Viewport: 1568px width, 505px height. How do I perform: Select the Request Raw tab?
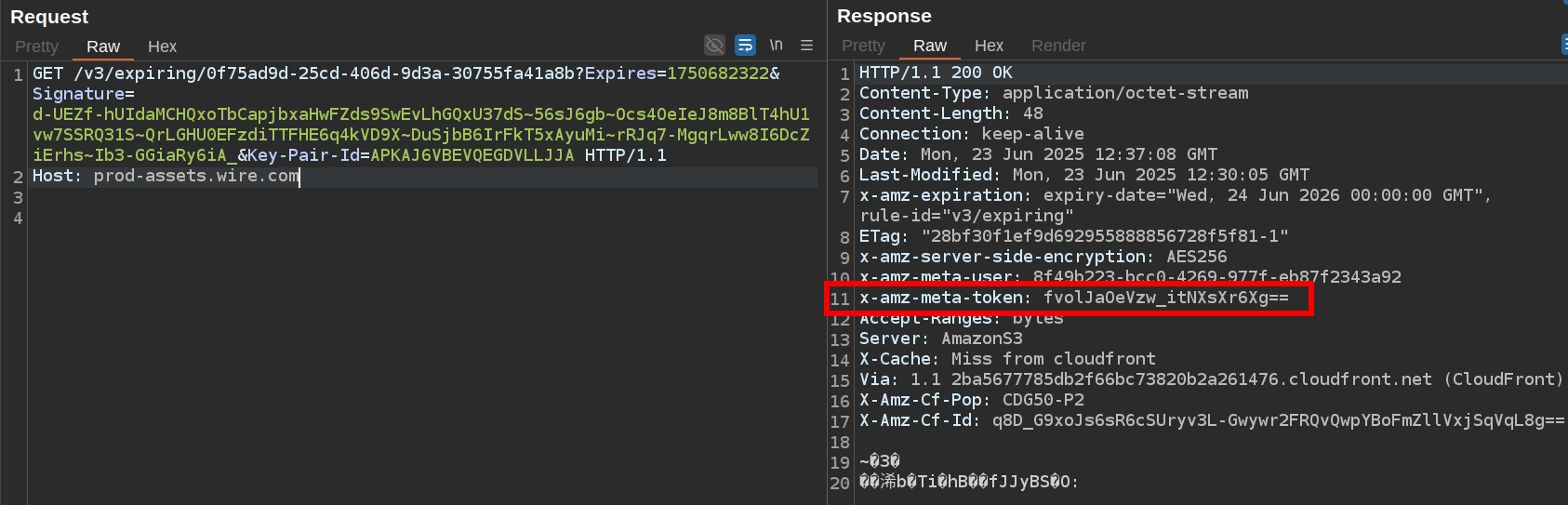tap(103, 47)
